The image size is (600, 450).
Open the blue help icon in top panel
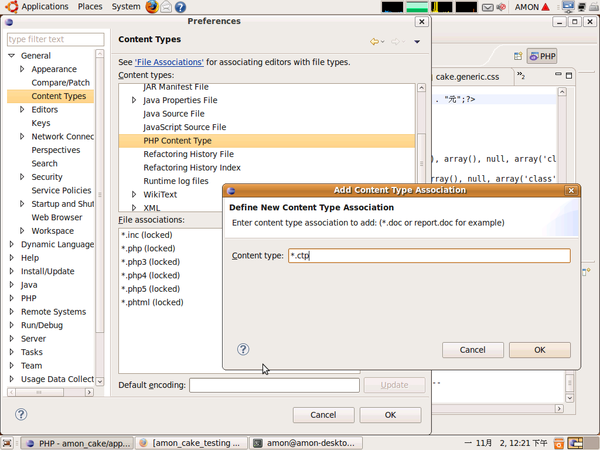(x=180, y=7)
